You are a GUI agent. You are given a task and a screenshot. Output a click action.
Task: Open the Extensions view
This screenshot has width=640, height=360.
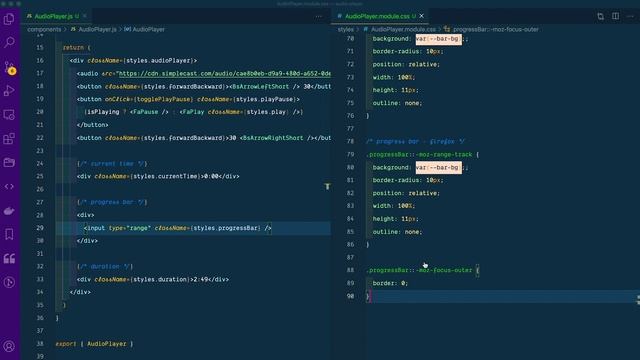point(9,139)
